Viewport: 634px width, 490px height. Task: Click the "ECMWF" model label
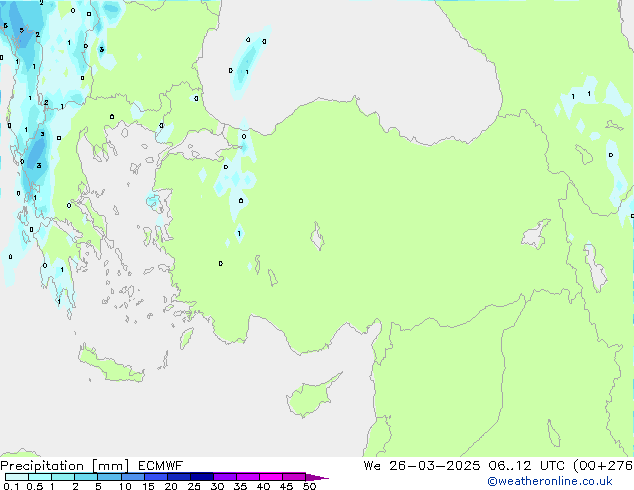coord(161,466)
